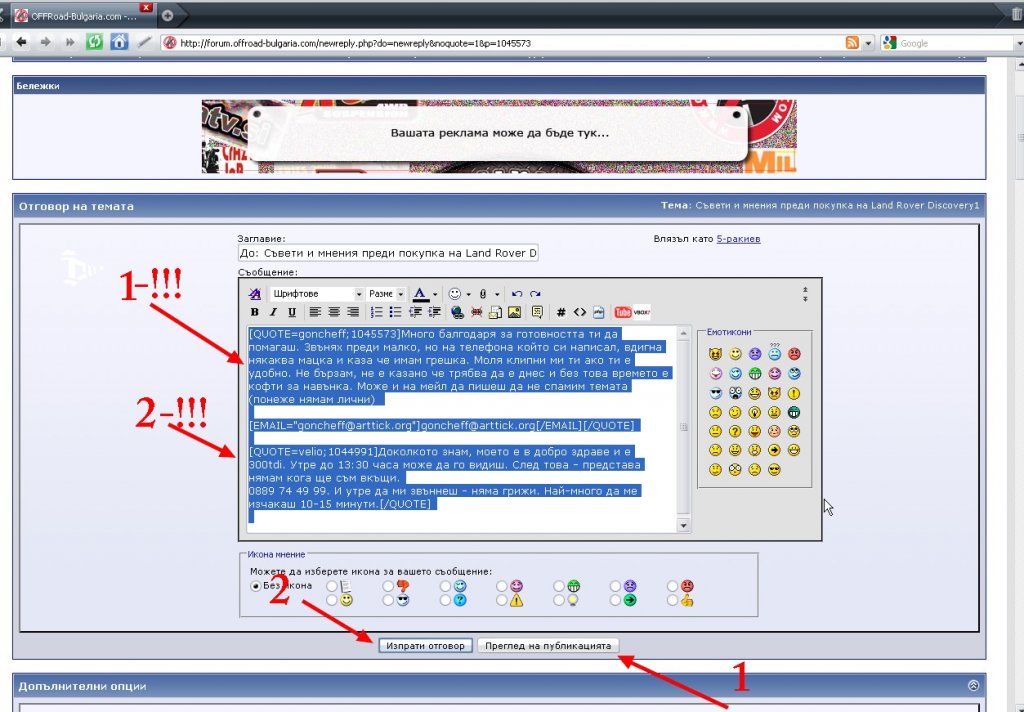The image size is (1024, 712).
Task: Undo the last editor action
Action: coord(517,294)
